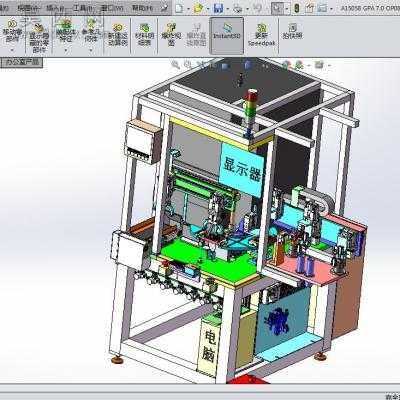
Task: Expand dropdown under 移动零部件
Action: tap(12, 50)
